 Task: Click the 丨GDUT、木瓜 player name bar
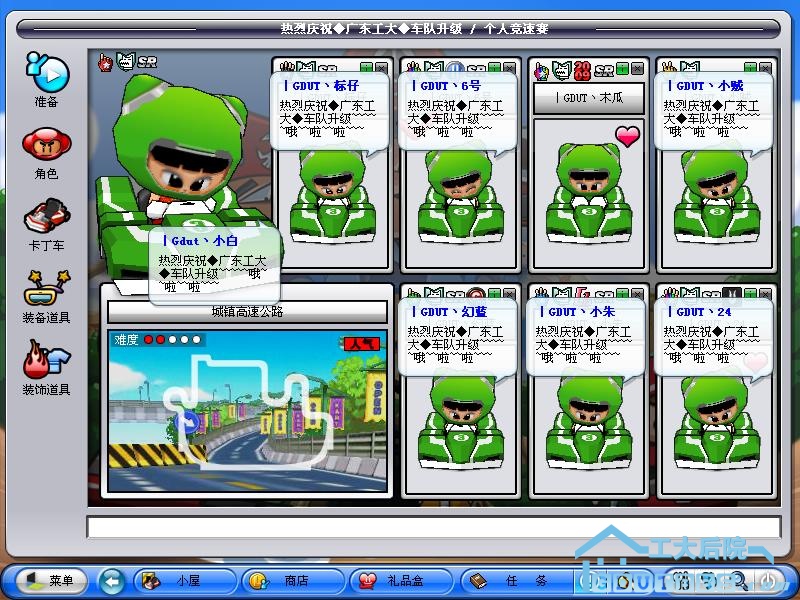click(588, 98)
